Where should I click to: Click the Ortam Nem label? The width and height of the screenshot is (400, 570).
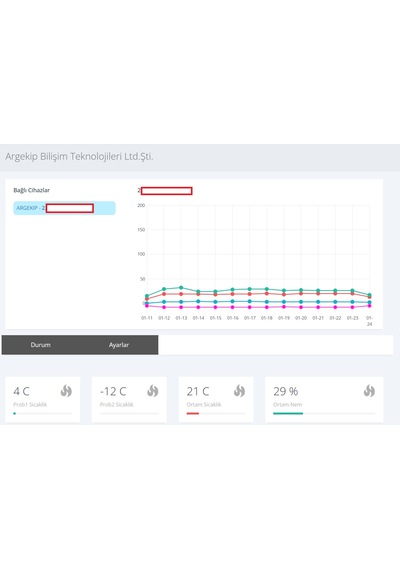point(288,404)
